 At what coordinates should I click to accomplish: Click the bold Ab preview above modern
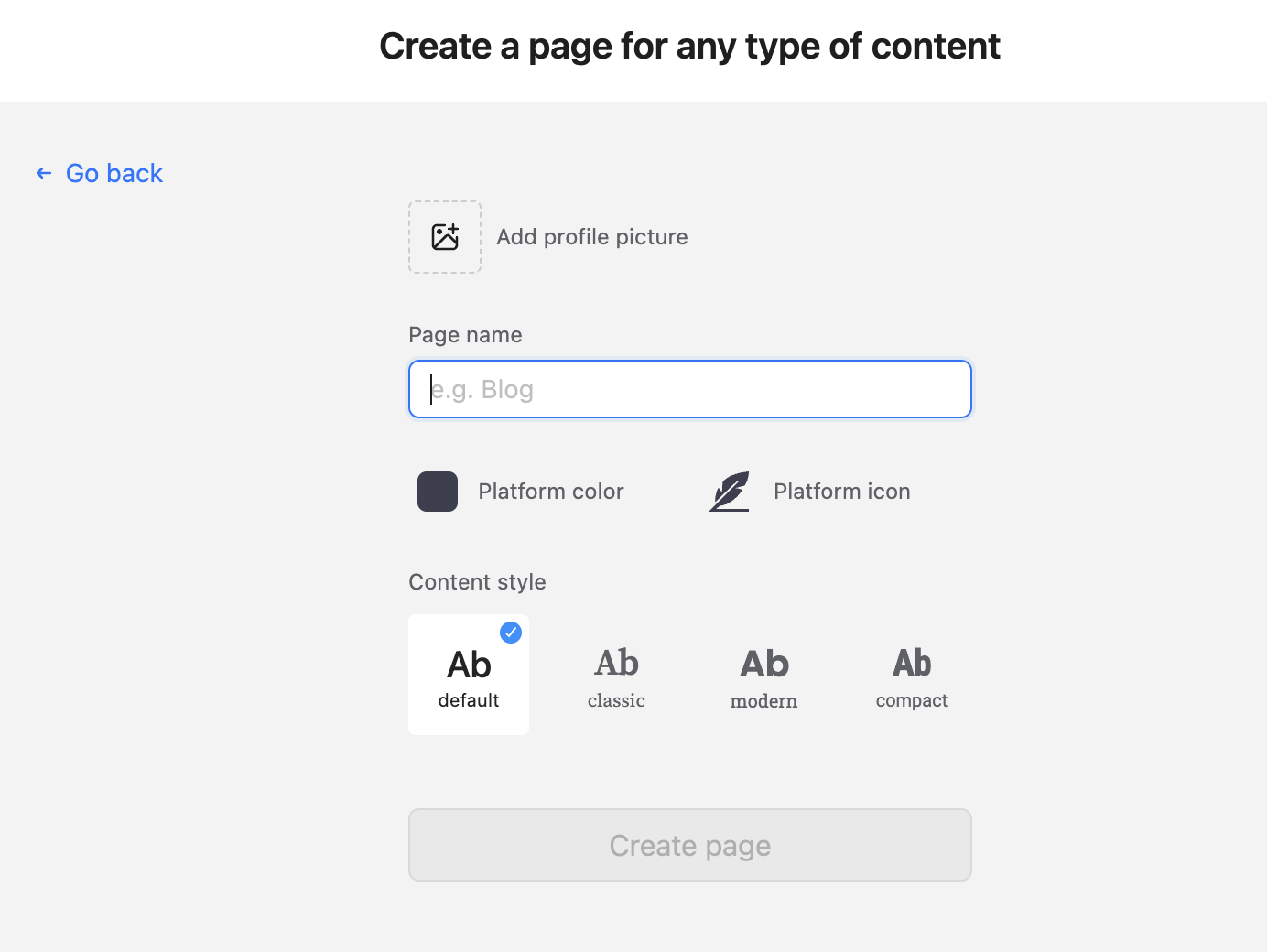point(763,664)
